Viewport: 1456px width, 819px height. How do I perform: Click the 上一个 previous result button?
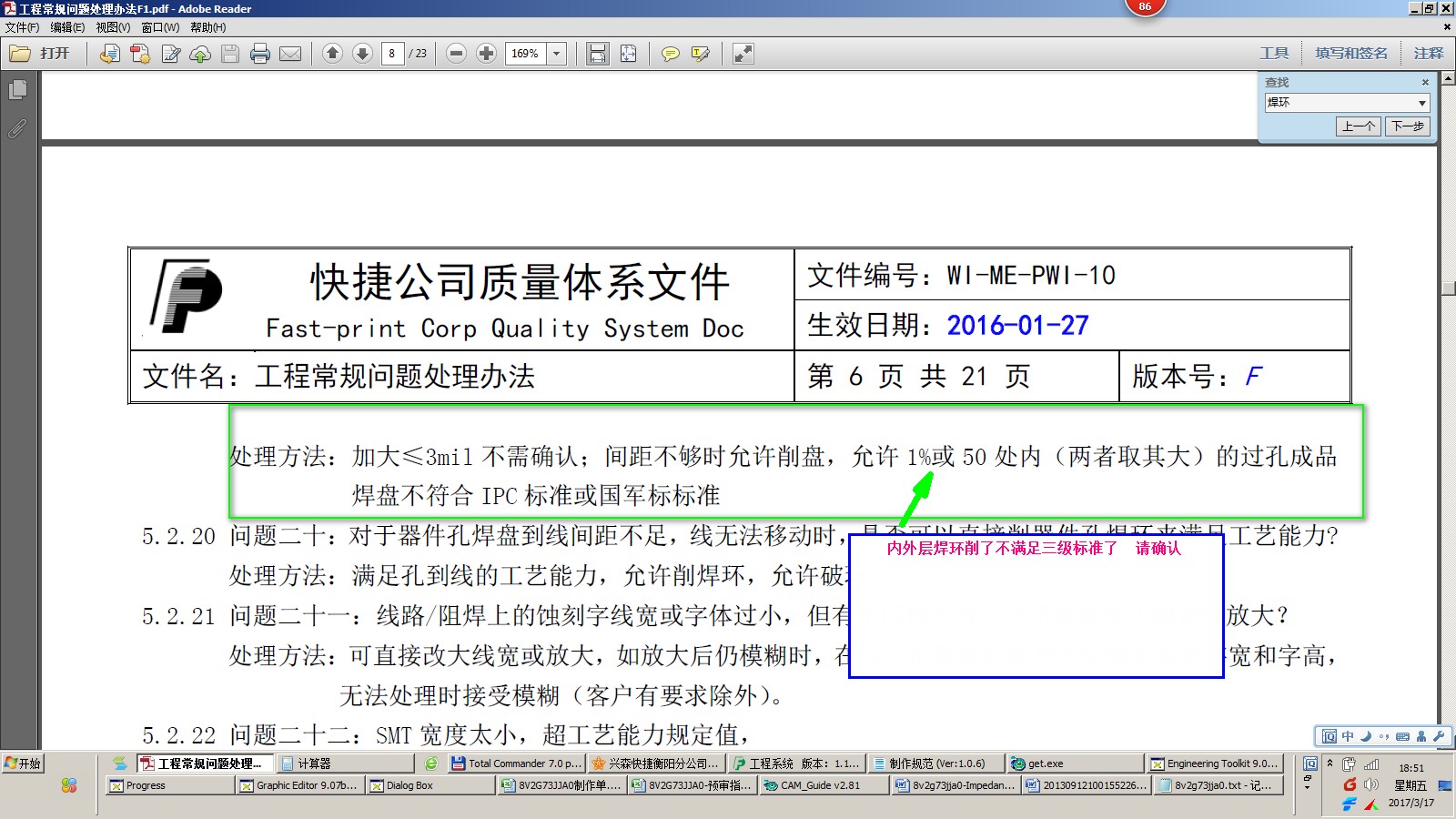click(x=1359, y=126)
